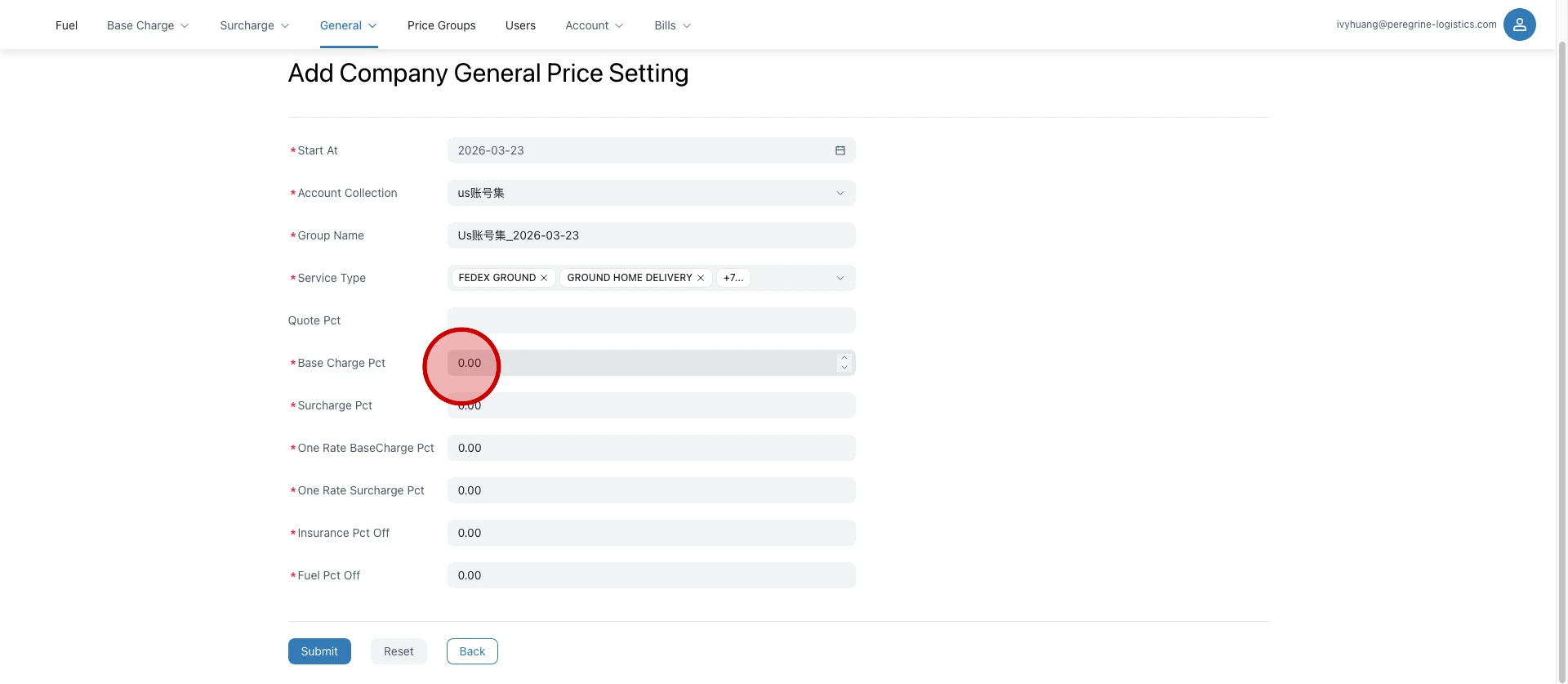Submit the price setting form
Image resolution: width=1568 pixels, height=684 pixels.
point(319,651)
